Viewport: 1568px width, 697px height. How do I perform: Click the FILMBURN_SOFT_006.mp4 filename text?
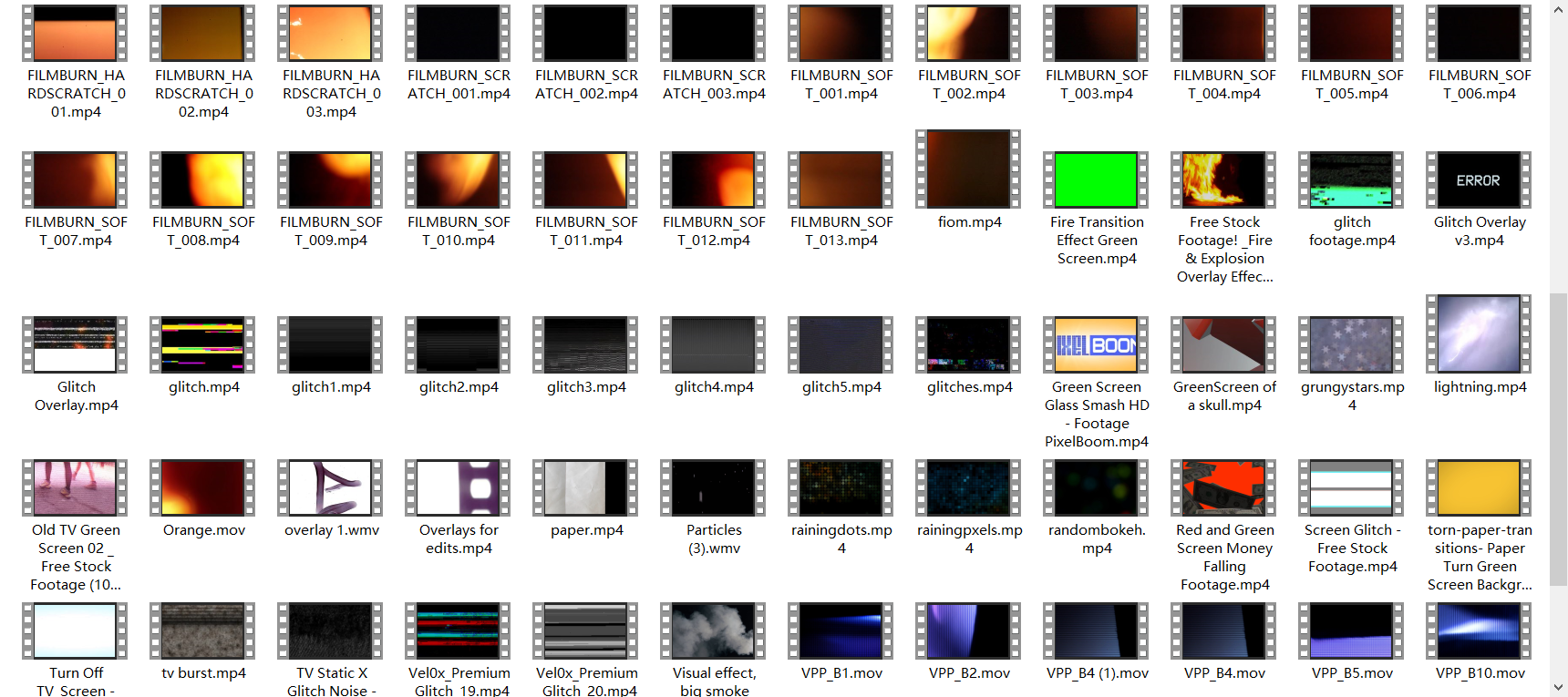1480,85
